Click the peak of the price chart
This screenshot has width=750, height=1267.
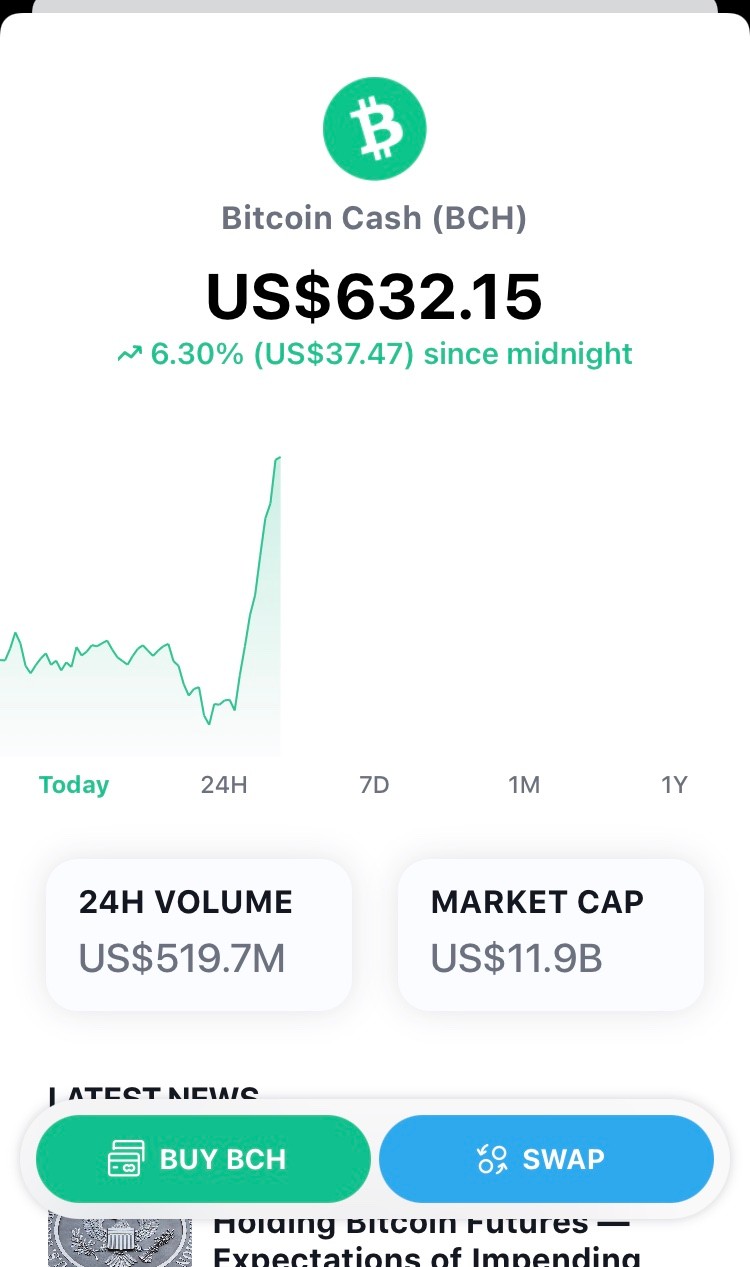tap(279, 458)
